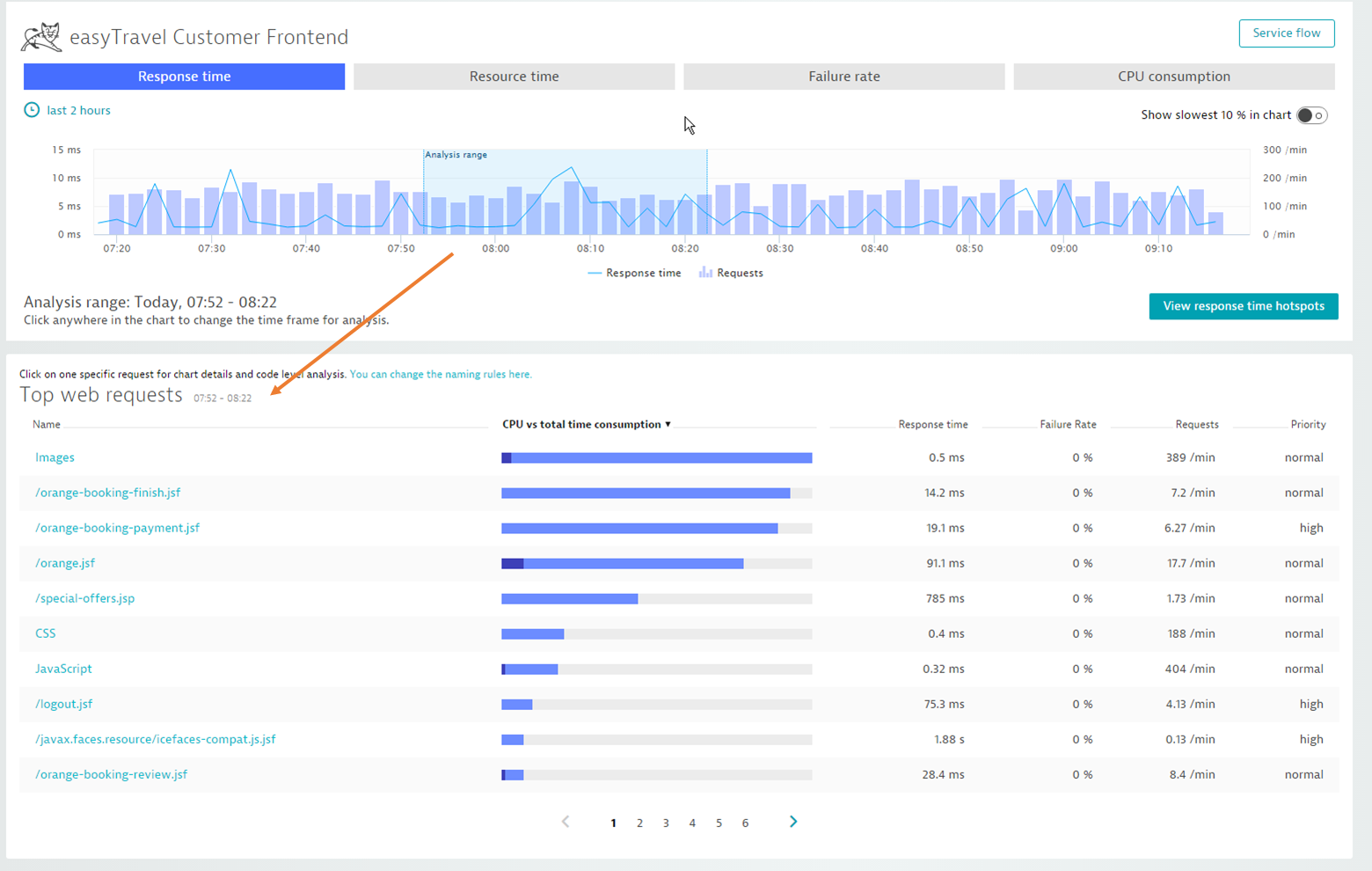
Task: Click the Response time line legend
Action: 634,273
